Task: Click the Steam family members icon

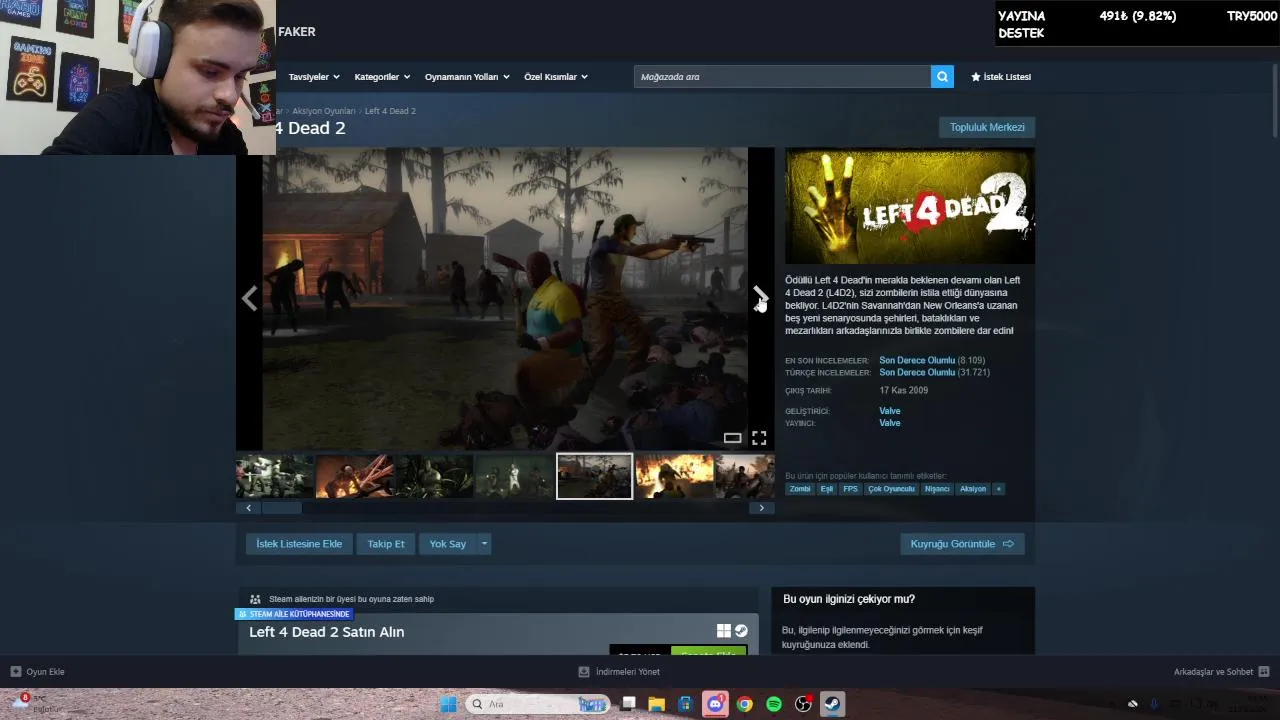Action: point(256,599)
